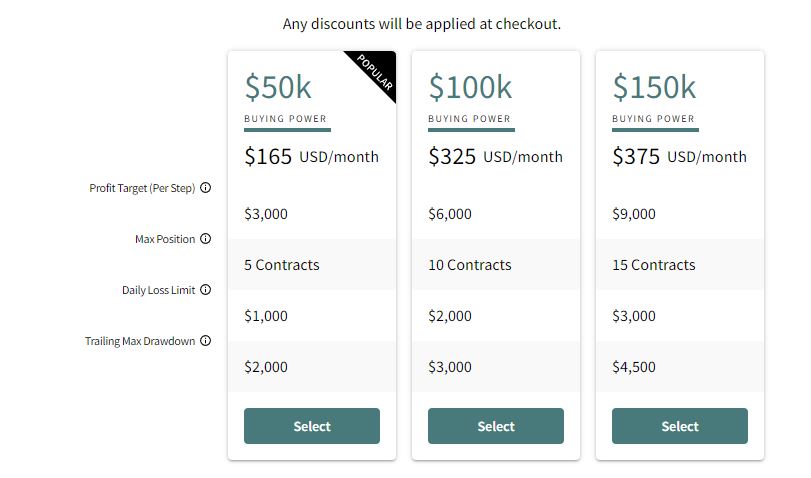
Task: Select the $100k buying power plan
Action: [496, 426]
